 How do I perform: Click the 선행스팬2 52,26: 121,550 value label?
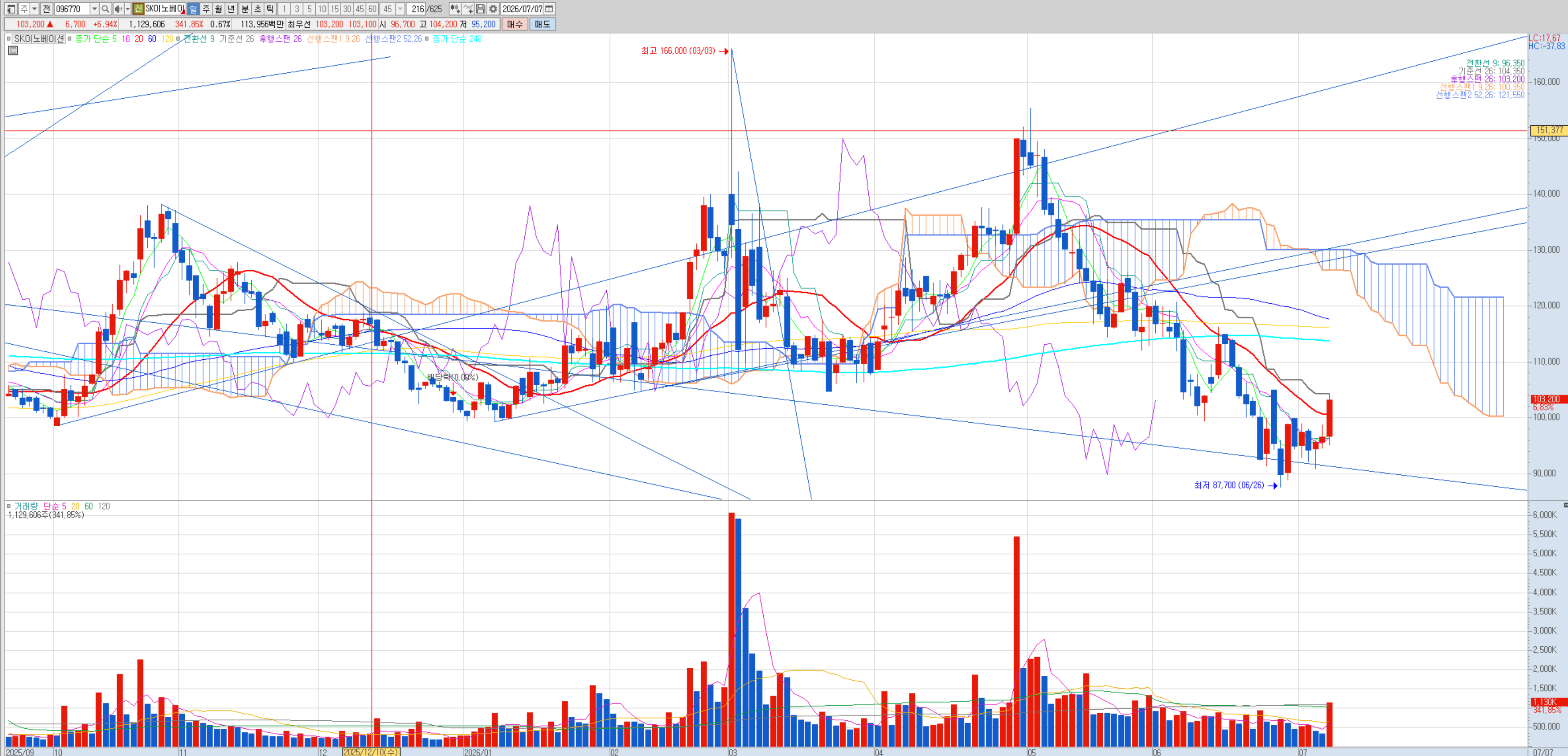click(x=1480, y=95)
